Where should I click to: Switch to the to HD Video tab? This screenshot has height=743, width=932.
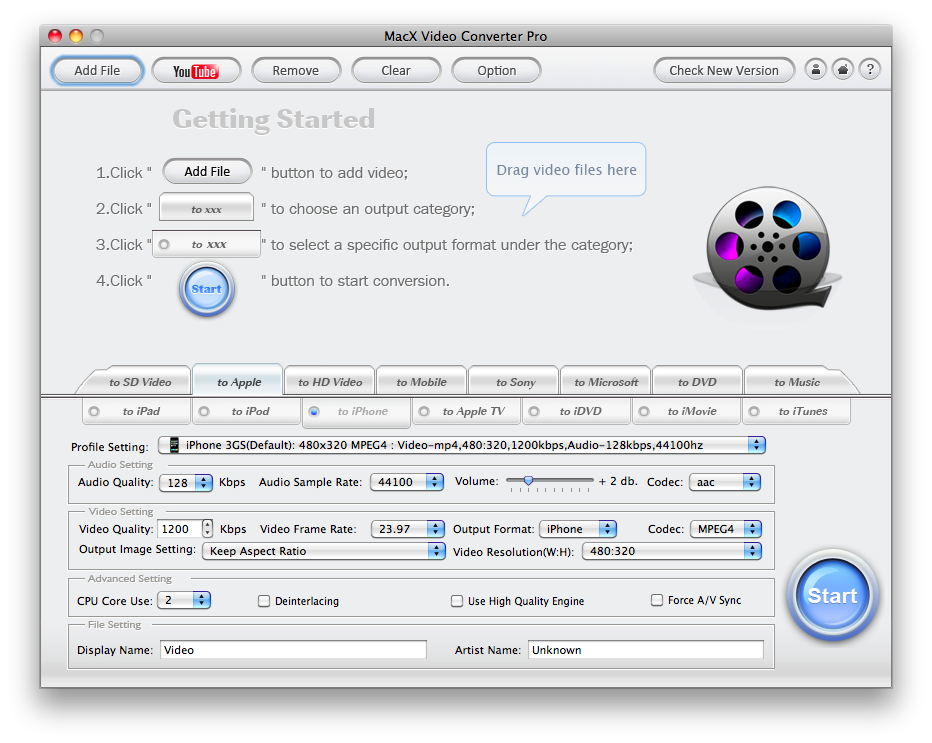pyautogui.click(x=330, y=382)
